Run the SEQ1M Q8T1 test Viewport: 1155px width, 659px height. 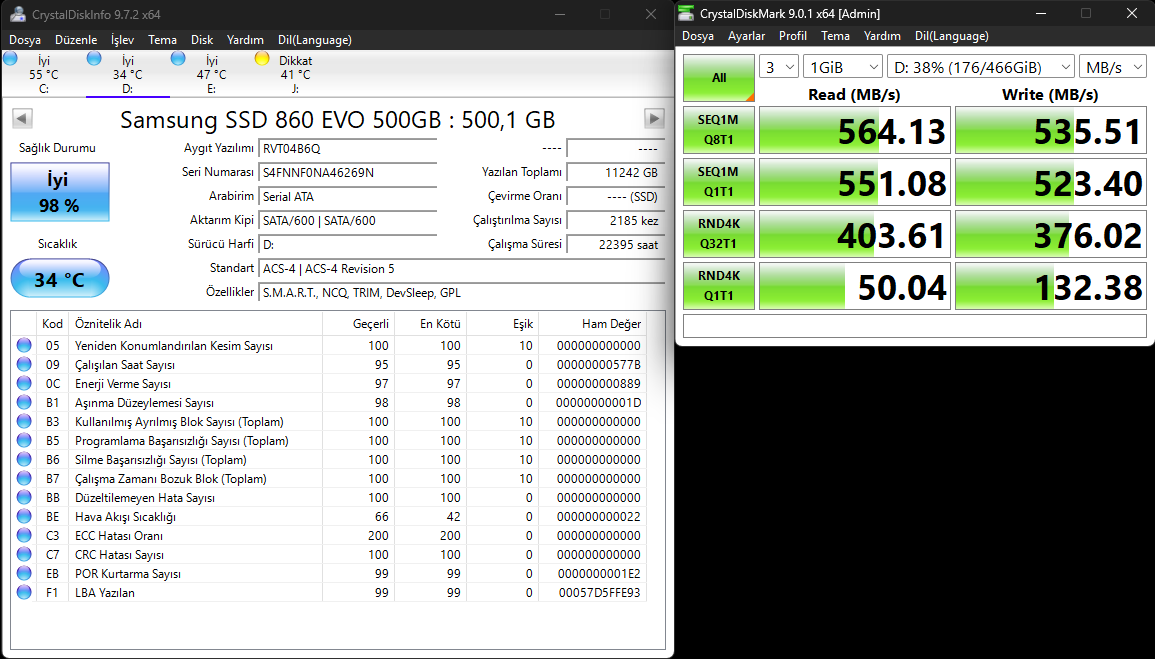pyautogui.click(x=719, y=130)
